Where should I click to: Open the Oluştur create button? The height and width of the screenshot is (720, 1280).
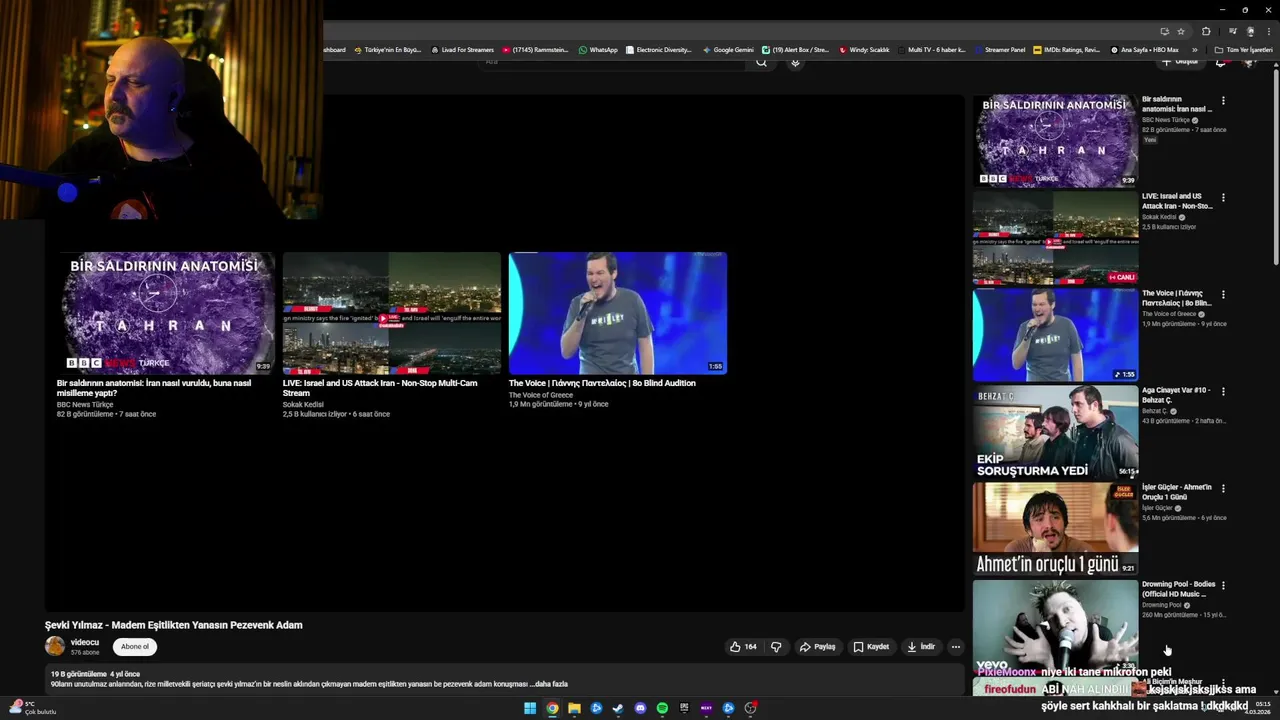(x=1180, y=62)
